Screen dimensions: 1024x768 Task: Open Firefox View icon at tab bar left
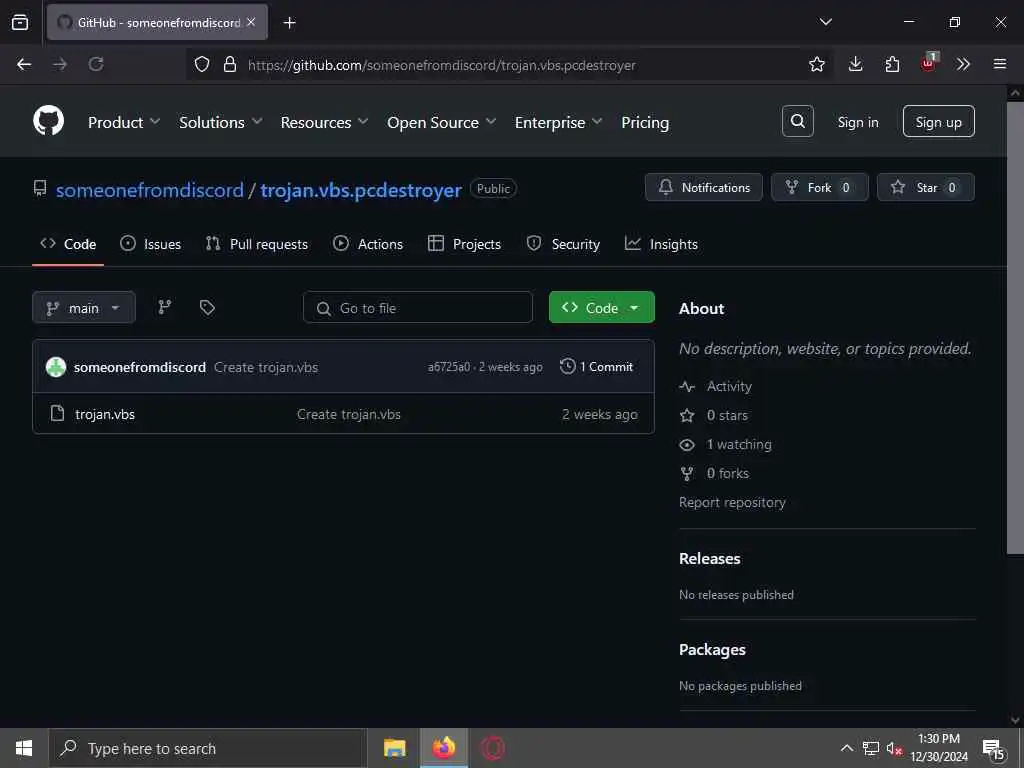20,22
